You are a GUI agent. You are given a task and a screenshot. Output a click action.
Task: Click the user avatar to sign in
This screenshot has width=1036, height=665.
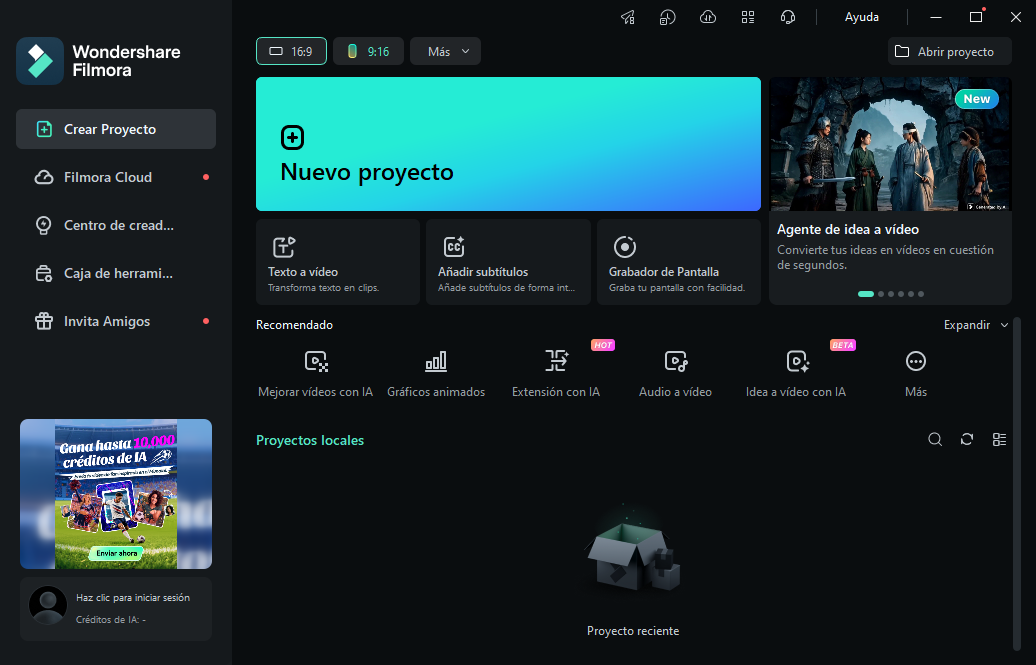pyautogui.click(x=48, y=605)
